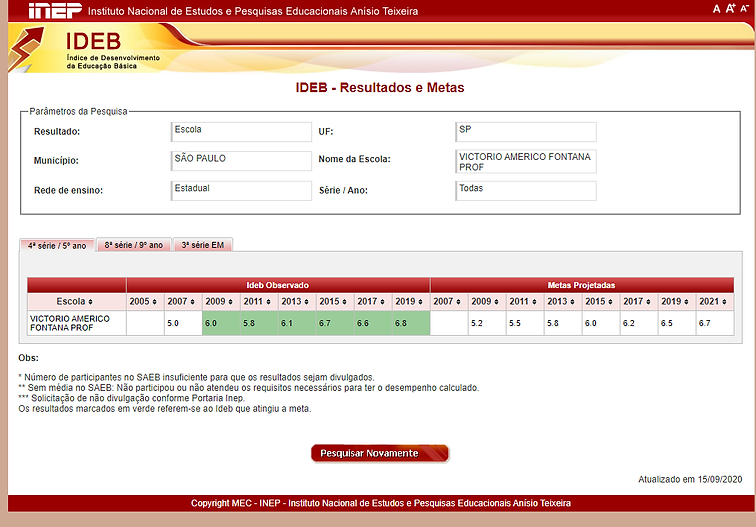The height and width of the screenshot is (527, 756).
Task: Click green cell 6.1 for 2013
Action: 297,323
